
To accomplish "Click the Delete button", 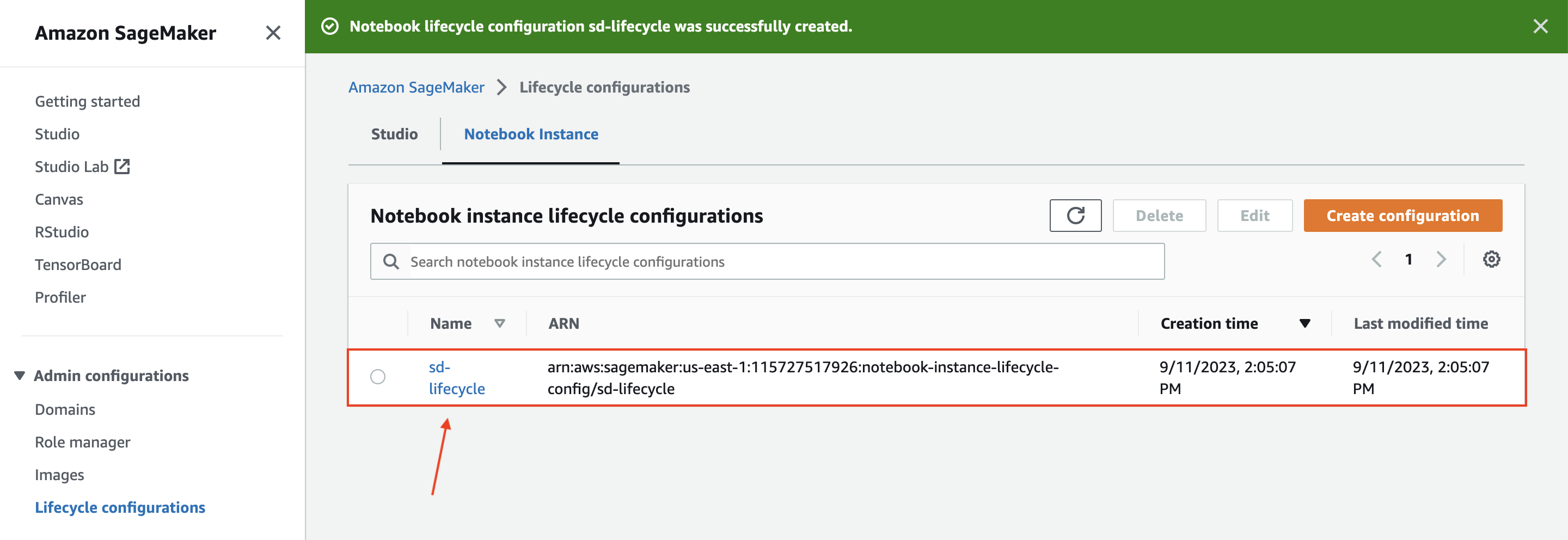I will 1159,216.
